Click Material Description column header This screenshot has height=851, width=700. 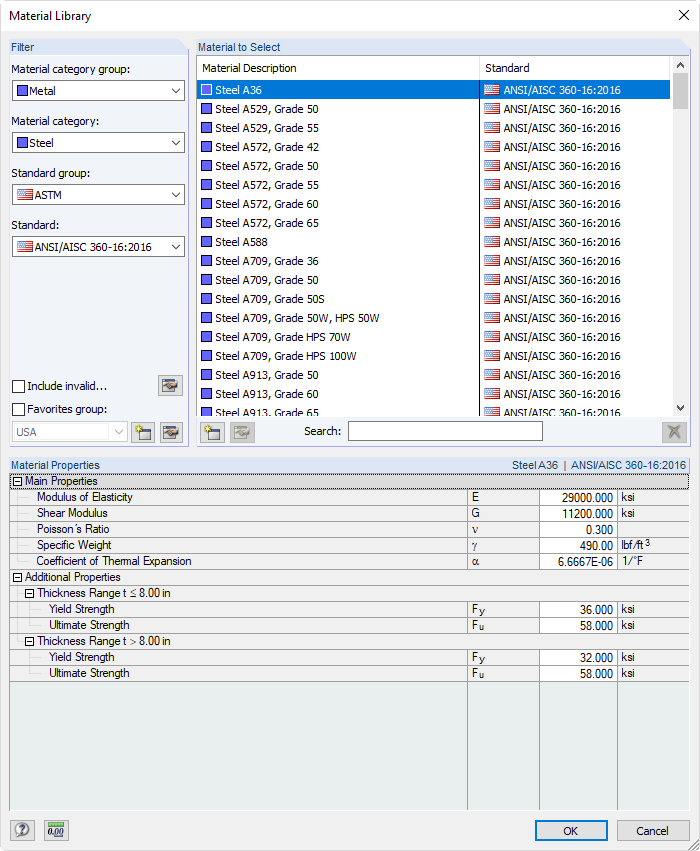(x=338, y=68)
